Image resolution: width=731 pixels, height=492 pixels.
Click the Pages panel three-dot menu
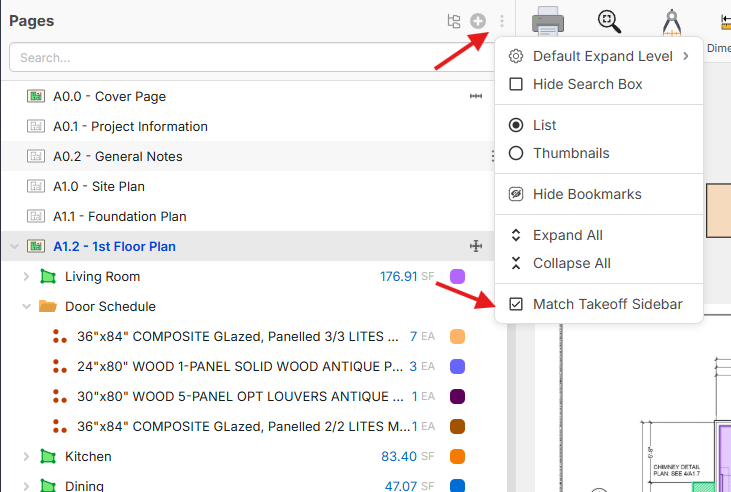pyautogui.click(x=502, y=21)
